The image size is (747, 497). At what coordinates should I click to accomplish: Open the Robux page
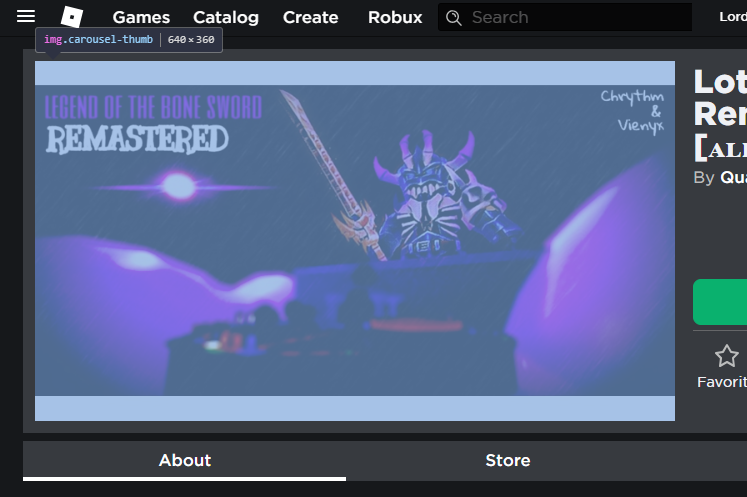click(395, 17)
